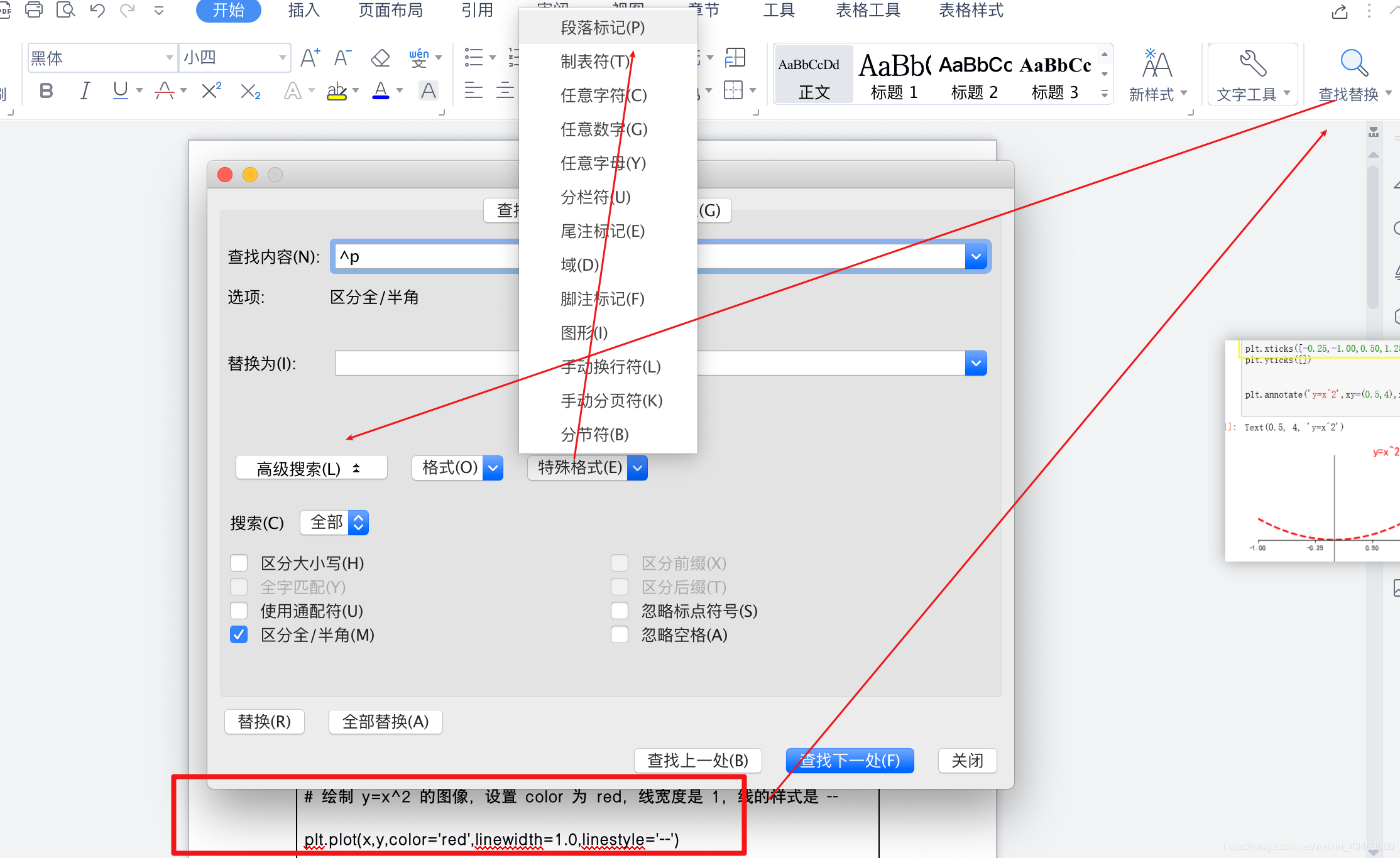Select 段落标记(P) from special format menu
Screen dimensions: 1400x858
pyautogui.click(x=608, y=28)
